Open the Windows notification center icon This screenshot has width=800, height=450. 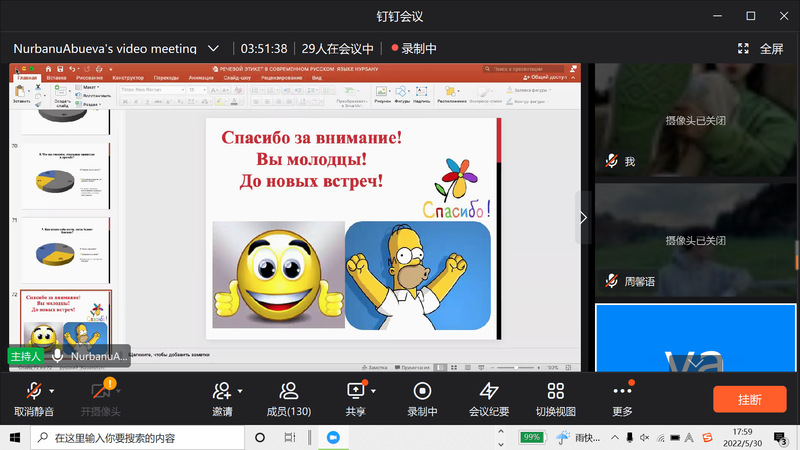(780, 438)
